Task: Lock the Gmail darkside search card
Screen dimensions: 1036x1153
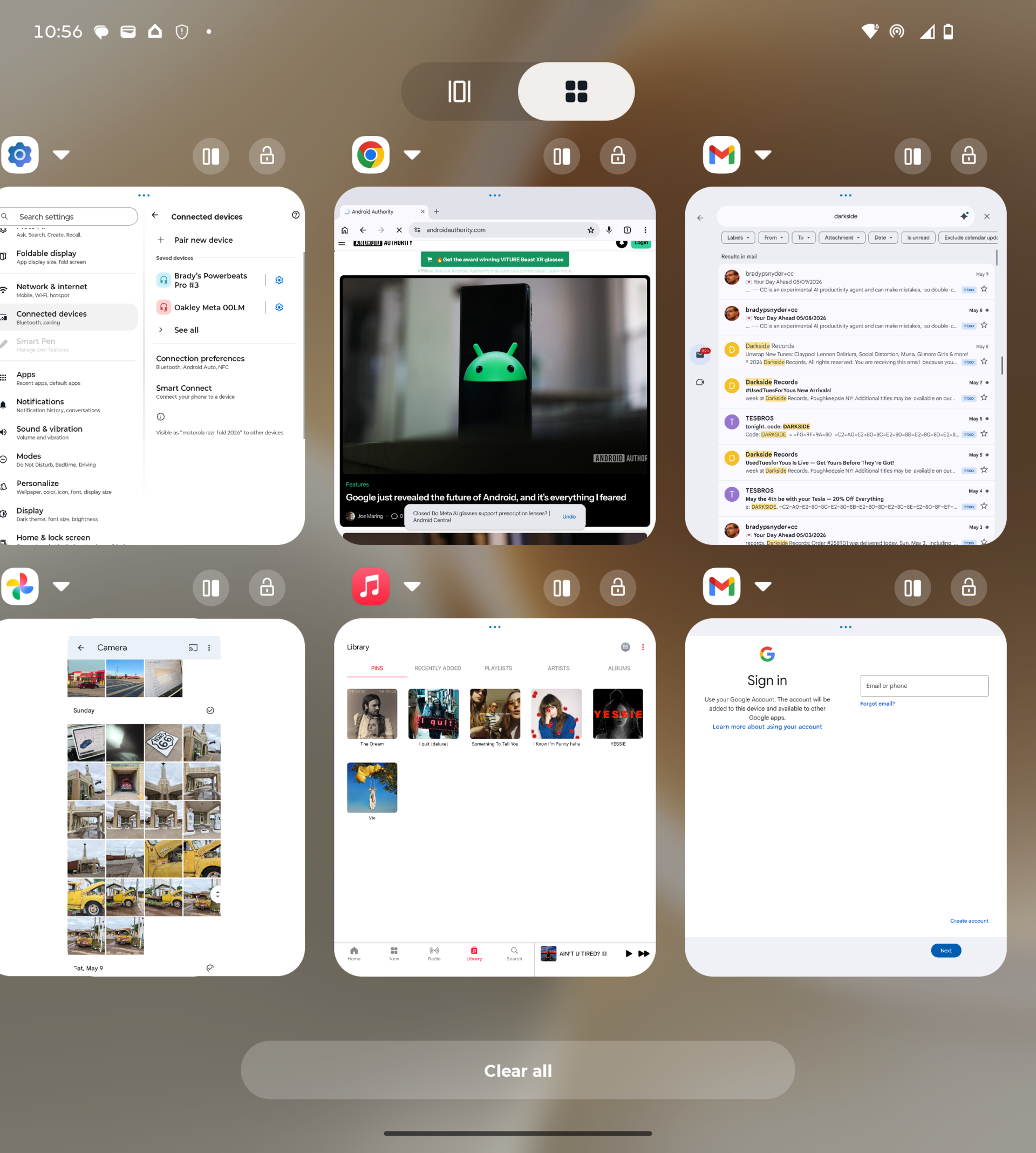Action: tap(969, 156)
